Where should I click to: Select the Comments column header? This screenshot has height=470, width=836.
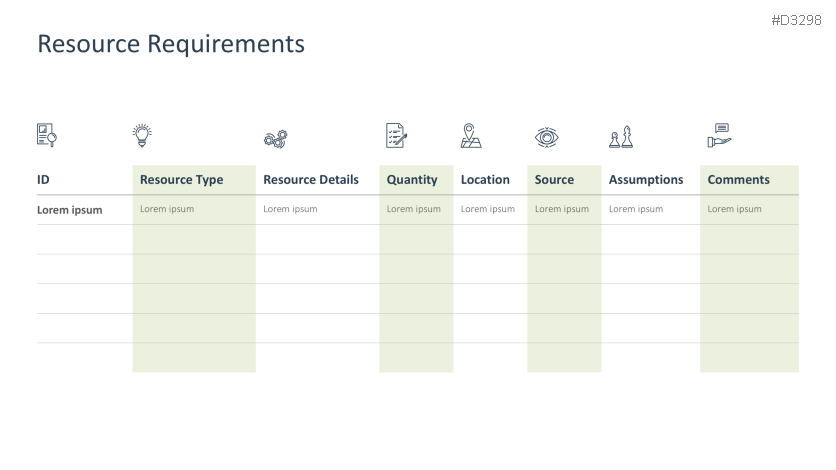coord(738,180)
